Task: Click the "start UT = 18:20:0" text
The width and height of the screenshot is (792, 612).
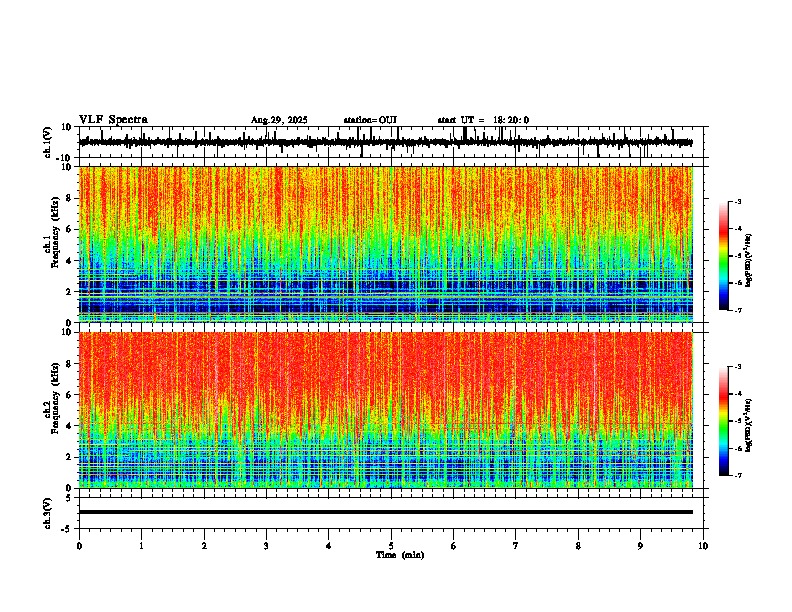Action: click(483, 120)
